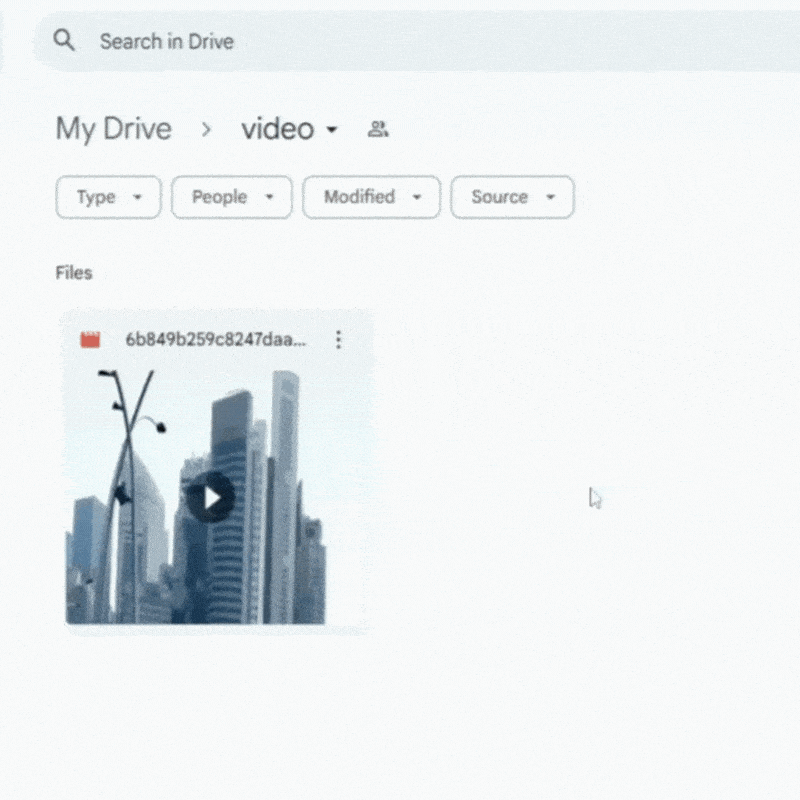The height and width of the screenshot is (800, 800).
Task: Click the People filter chip icon
Action: (231, 197)
